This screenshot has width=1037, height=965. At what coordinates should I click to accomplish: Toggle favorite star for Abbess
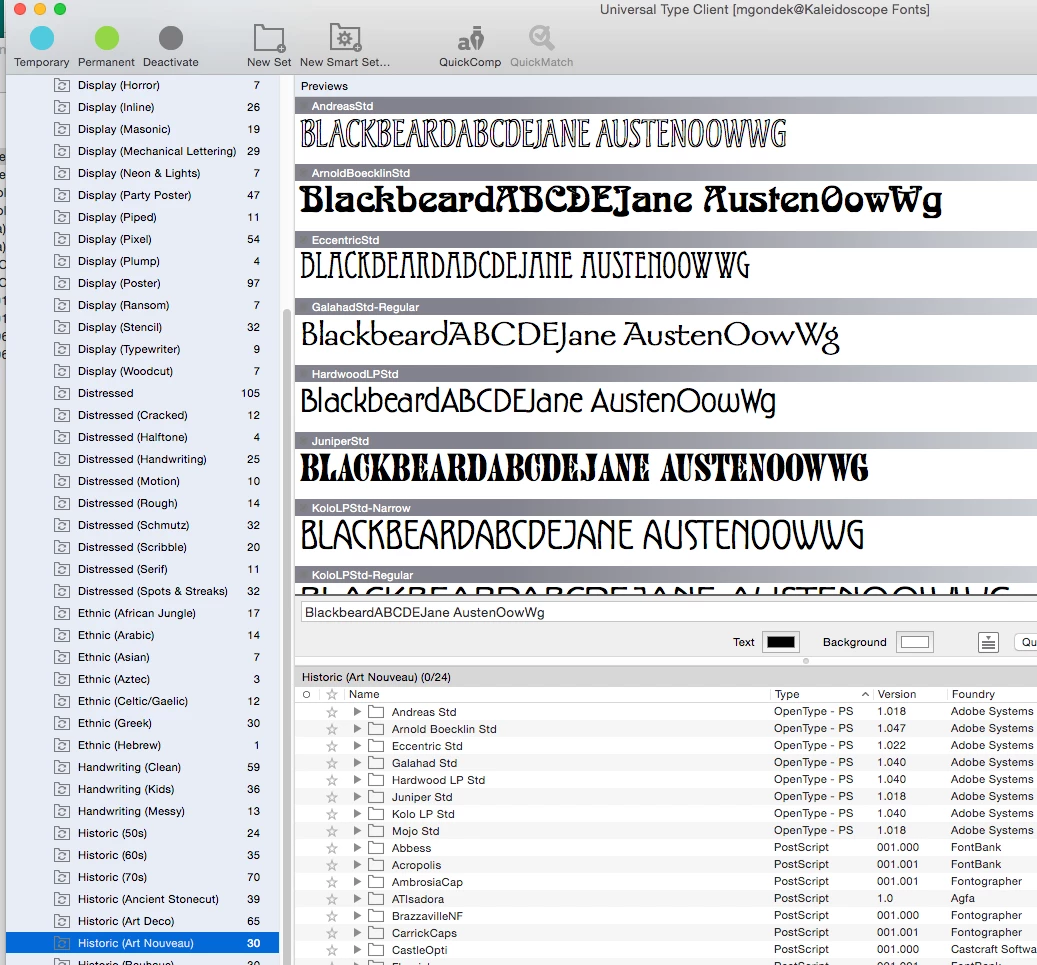[332, 848]
